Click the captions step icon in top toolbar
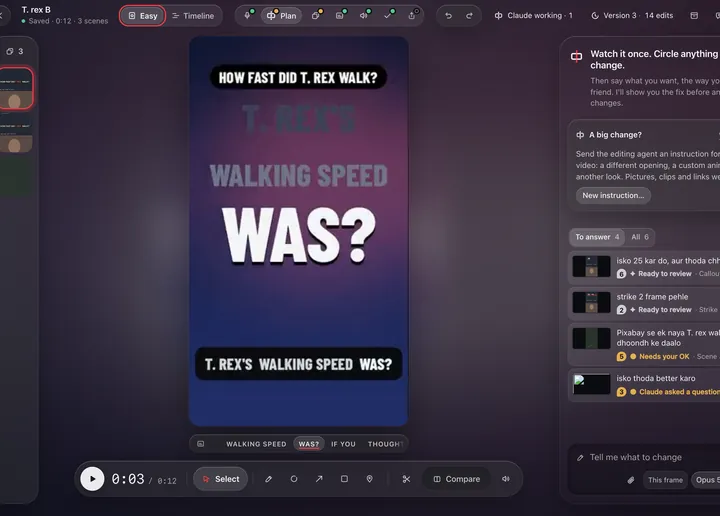The height and width of the screenshot is (516, 720). pos(340,15)
